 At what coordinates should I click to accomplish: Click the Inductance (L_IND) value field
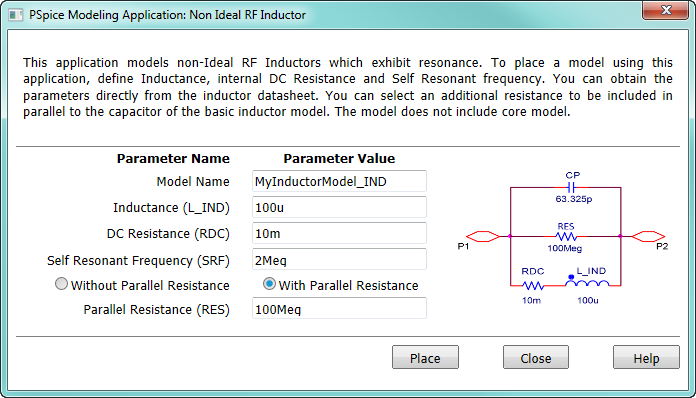tap(339, 207)
